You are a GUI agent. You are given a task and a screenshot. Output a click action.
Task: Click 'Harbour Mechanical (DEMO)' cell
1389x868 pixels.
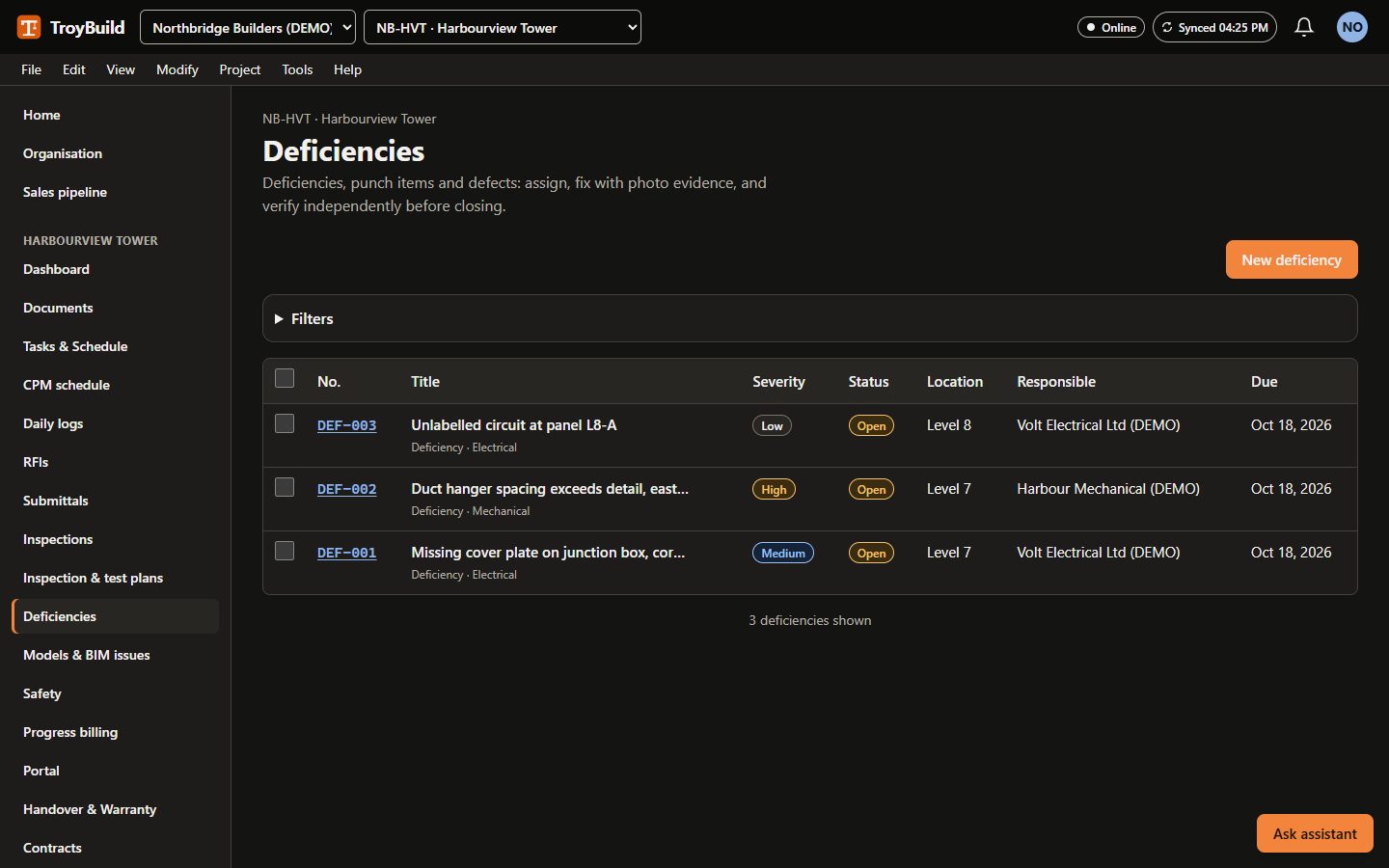1108,489
